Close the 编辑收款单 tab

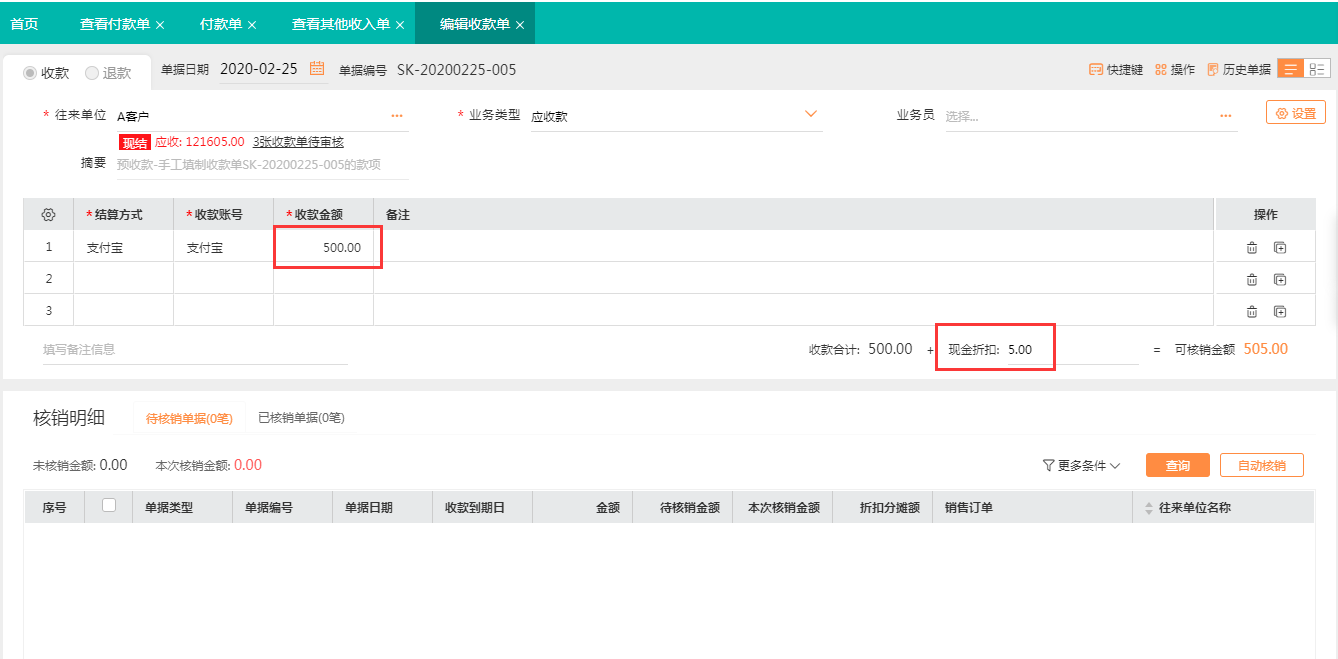pos(520,24)
